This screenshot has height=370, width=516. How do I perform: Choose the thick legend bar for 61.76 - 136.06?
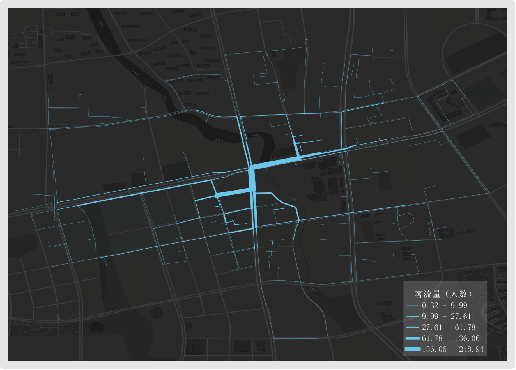(412, 338)
